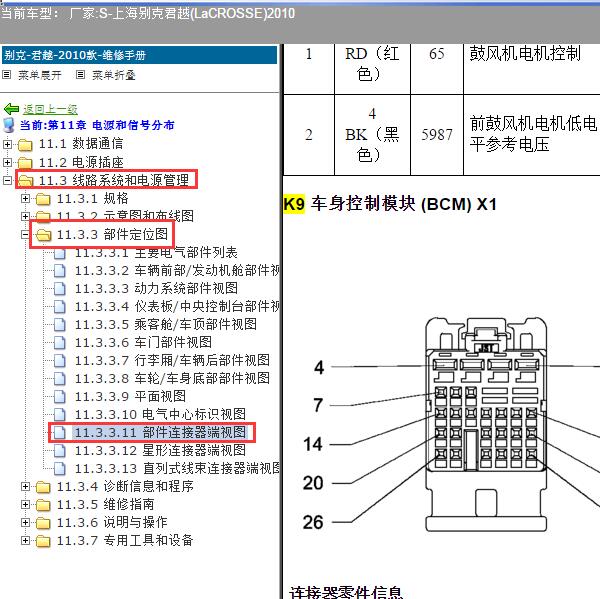Expand the 11.2 电源插座 node
The height and width of the screenshot is (599, 600).
coord(7,162)
